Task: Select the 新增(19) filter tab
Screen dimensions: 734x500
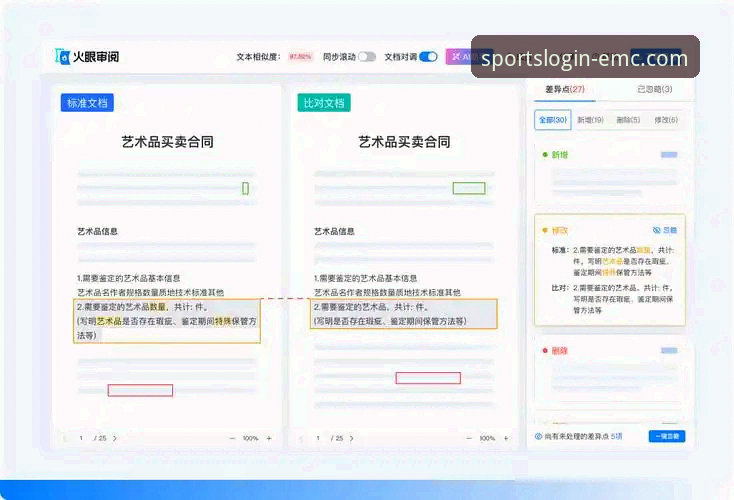Action: coord(590,120)
